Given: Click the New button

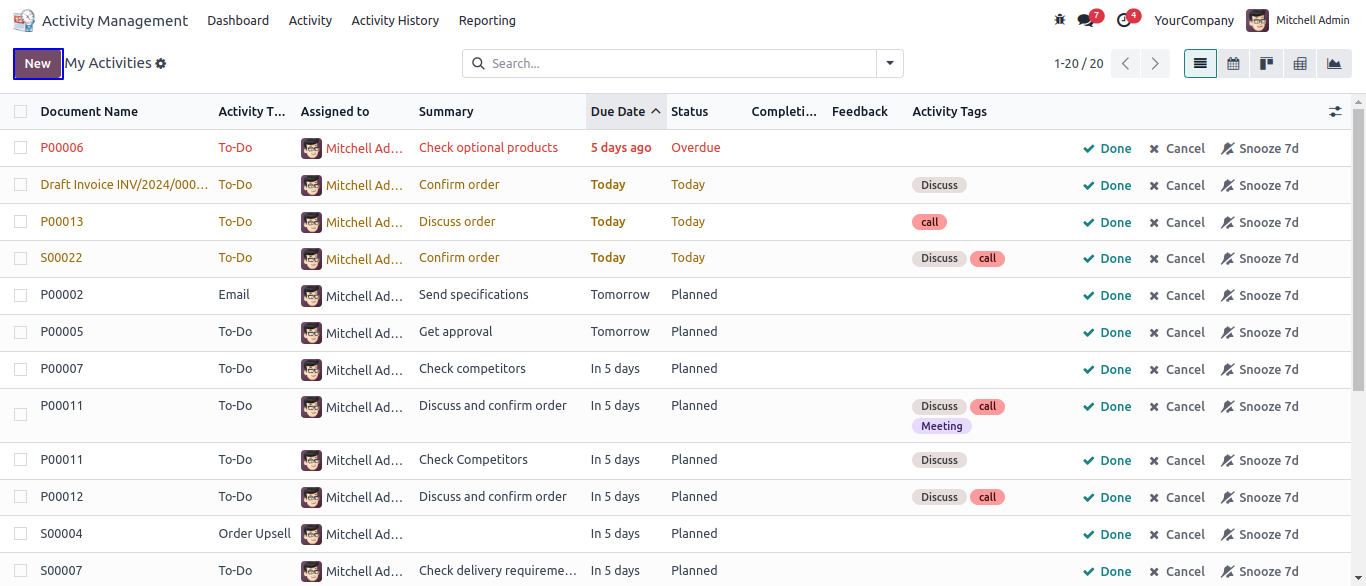Looking at the screenshot, I should [x=38, y=63].
